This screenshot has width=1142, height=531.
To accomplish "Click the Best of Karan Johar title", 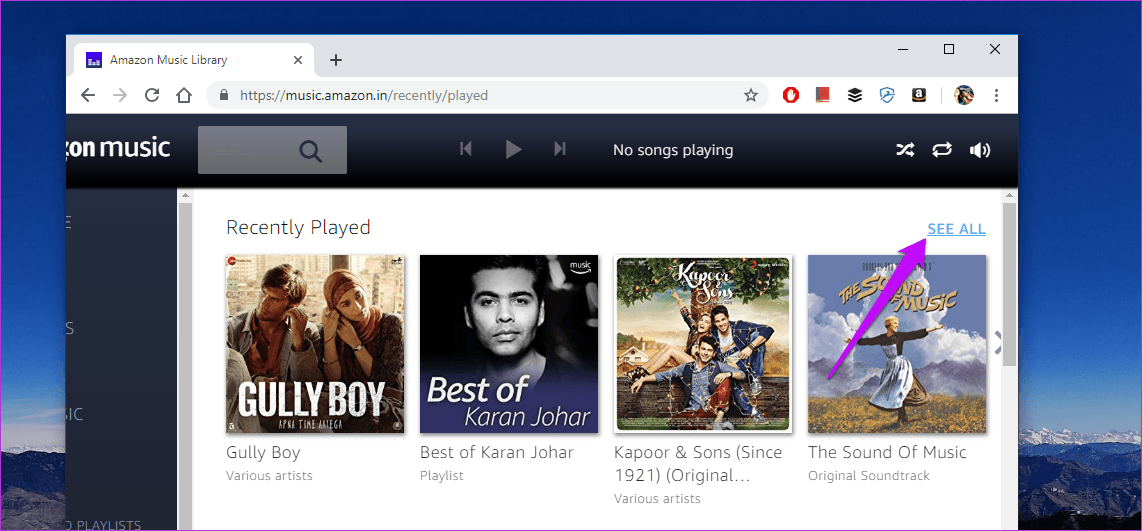I will click(x=497, y=452).
